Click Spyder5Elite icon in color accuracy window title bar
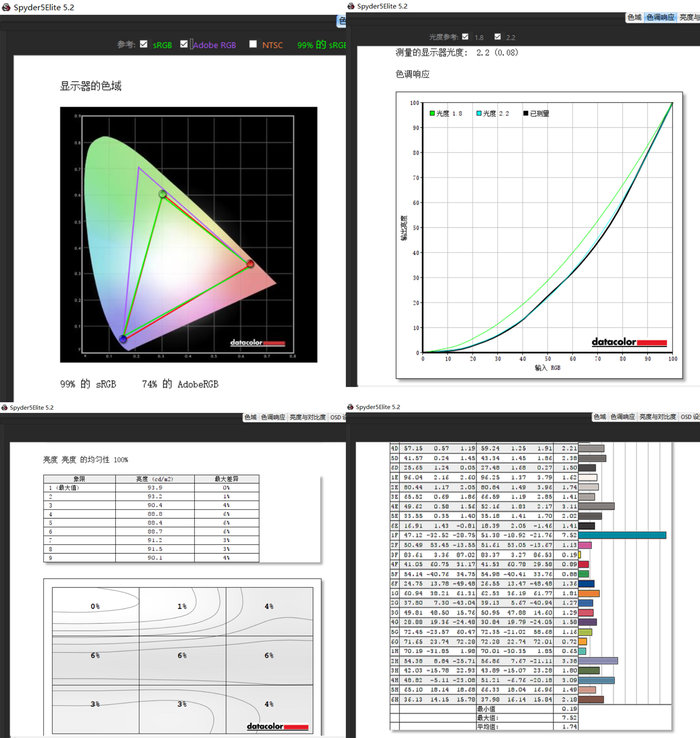Image resolution: width=700 pixels, height=738 pixels. (x=350, y=407)
